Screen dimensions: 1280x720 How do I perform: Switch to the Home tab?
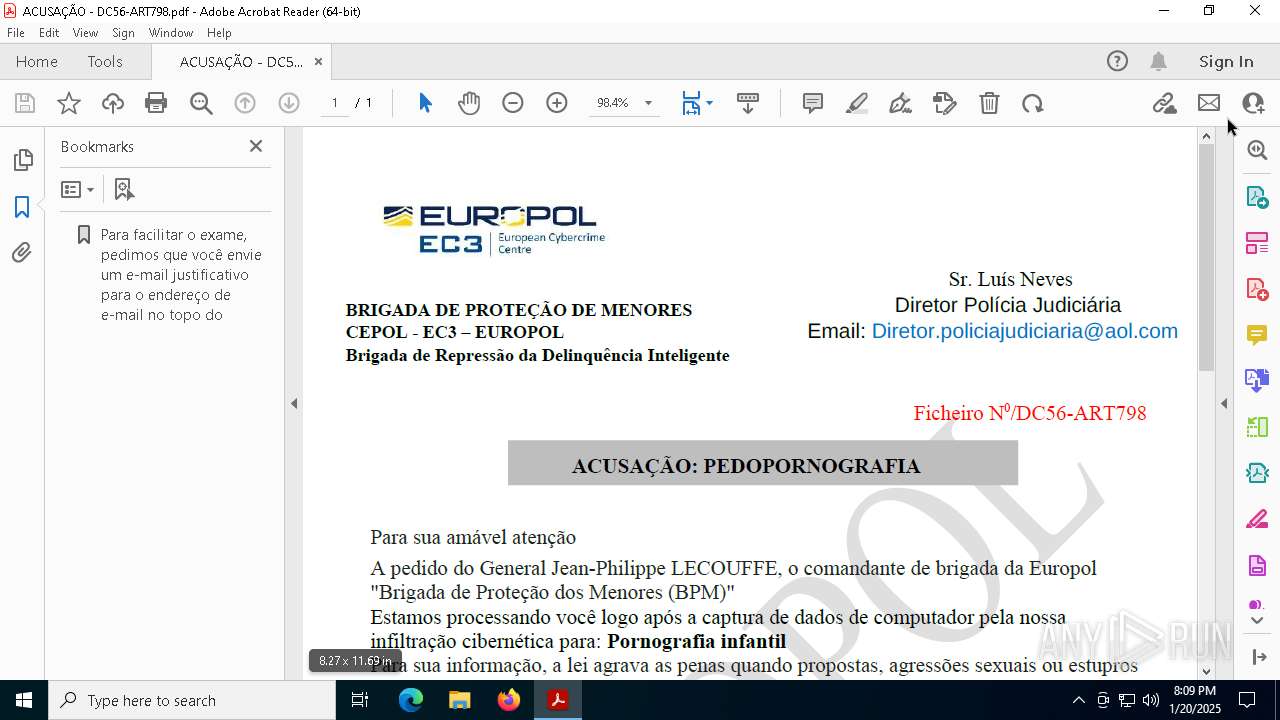pos(37,61)
